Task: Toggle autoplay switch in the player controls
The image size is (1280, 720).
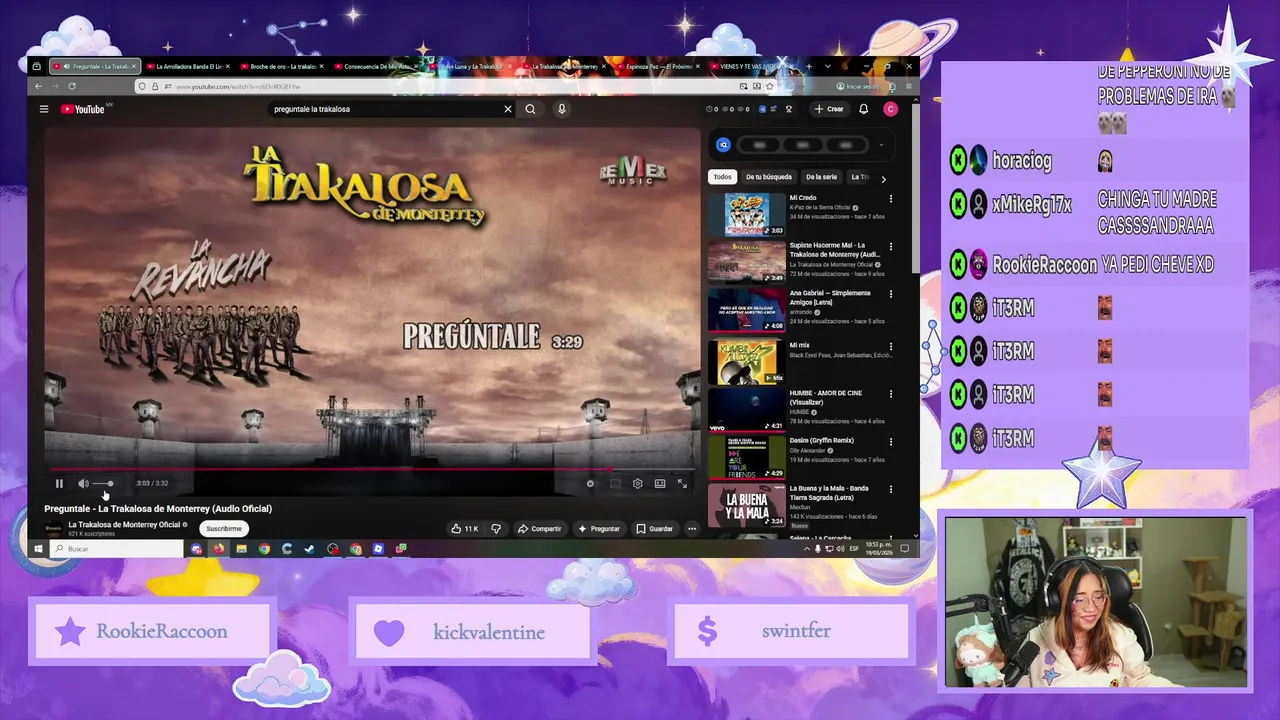Action: click(590, 484)
